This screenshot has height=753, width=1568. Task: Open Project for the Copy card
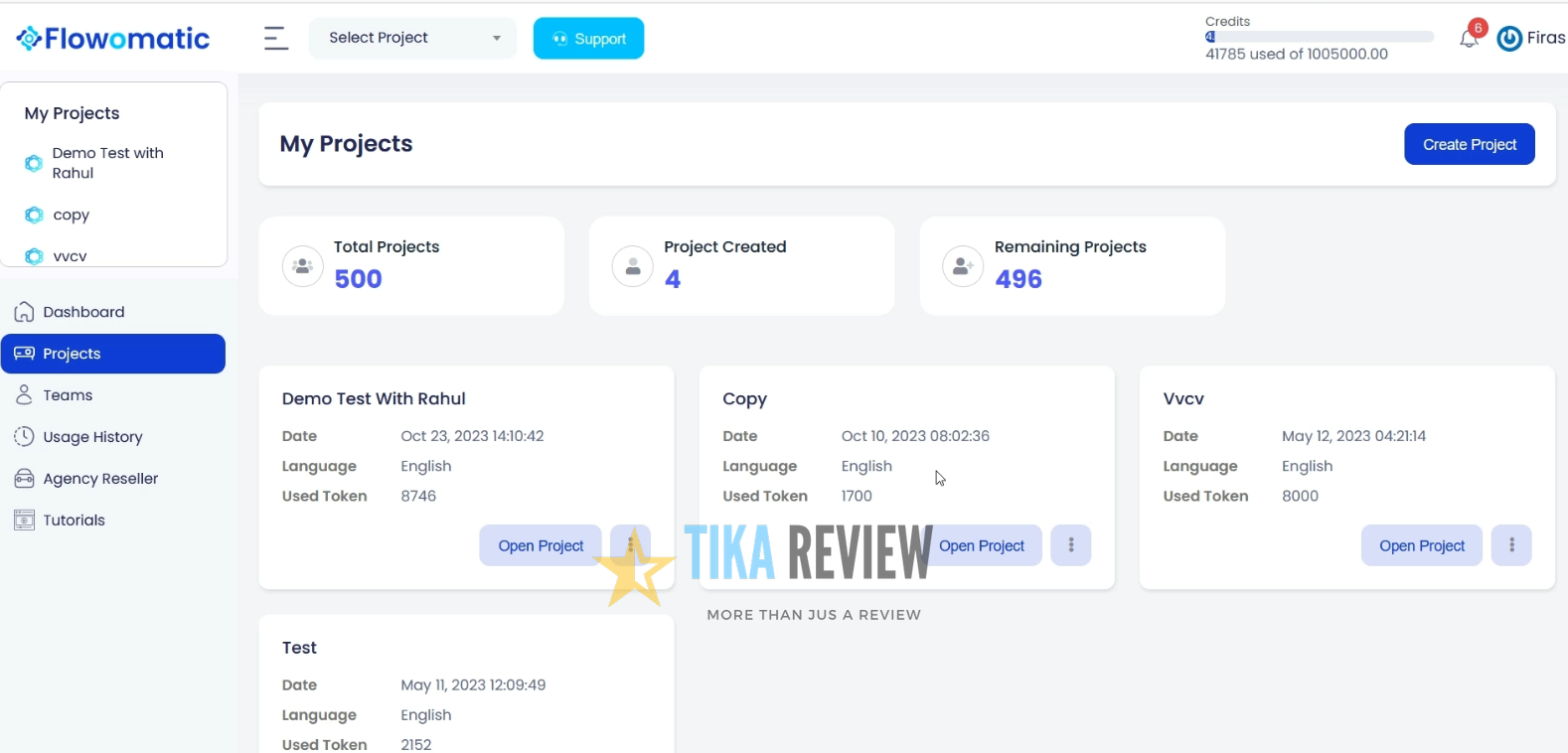click(983, 545)
